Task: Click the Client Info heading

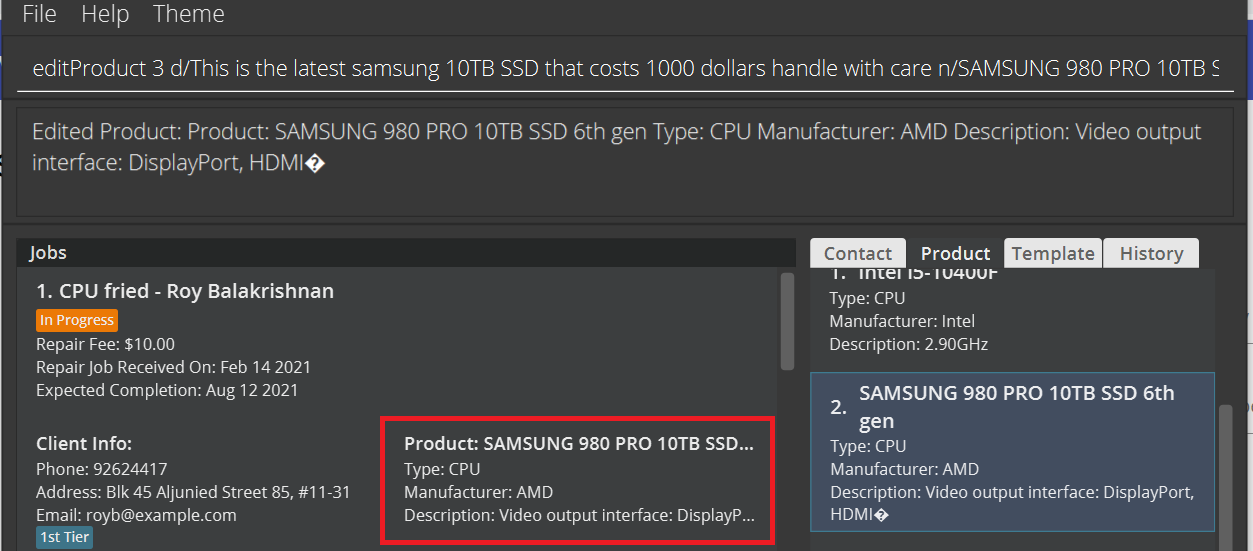Action: pyautogui.click(x=84, y=443)
